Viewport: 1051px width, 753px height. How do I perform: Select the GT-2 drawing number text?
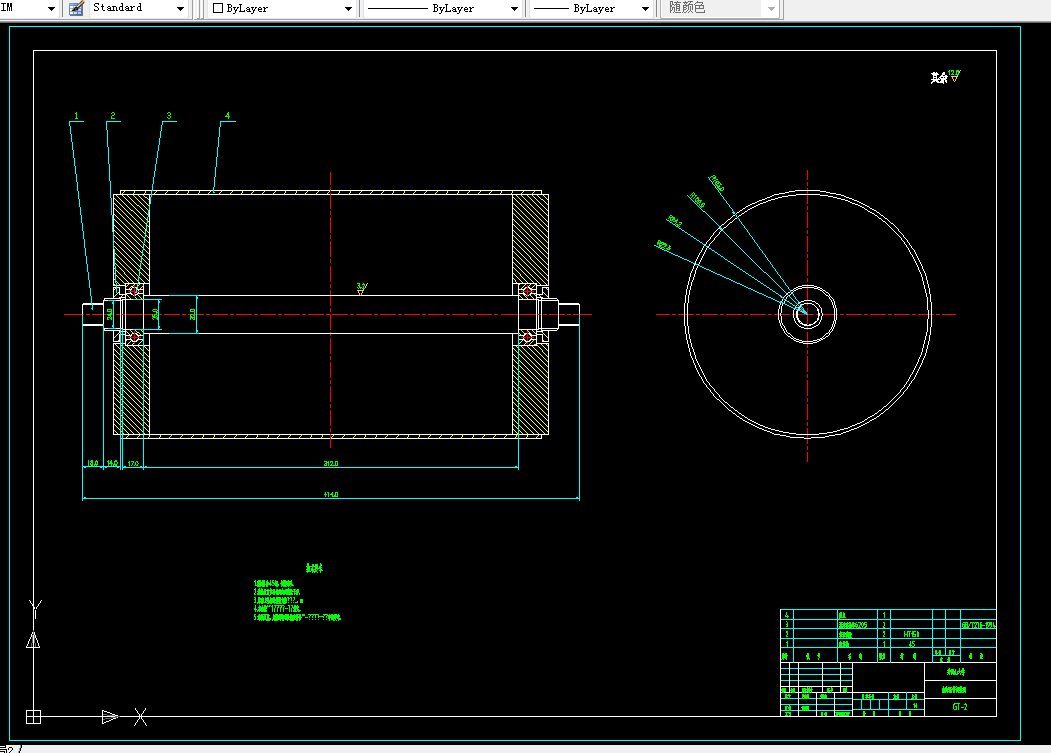[x=960, y=707]
